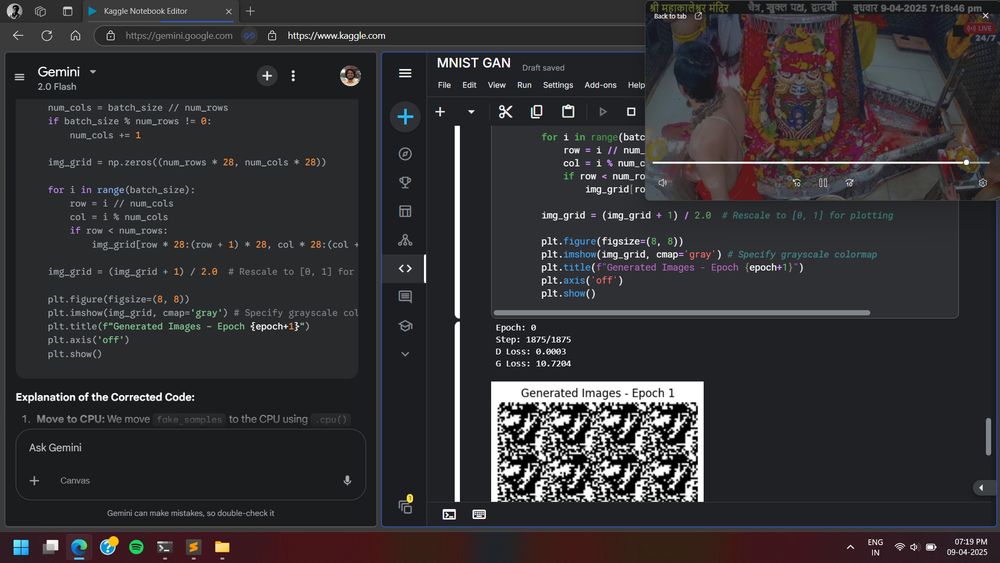Open Learn graduation cap icon in sidebar
This screenshot has height=563, width=1000.
point(405,326)
